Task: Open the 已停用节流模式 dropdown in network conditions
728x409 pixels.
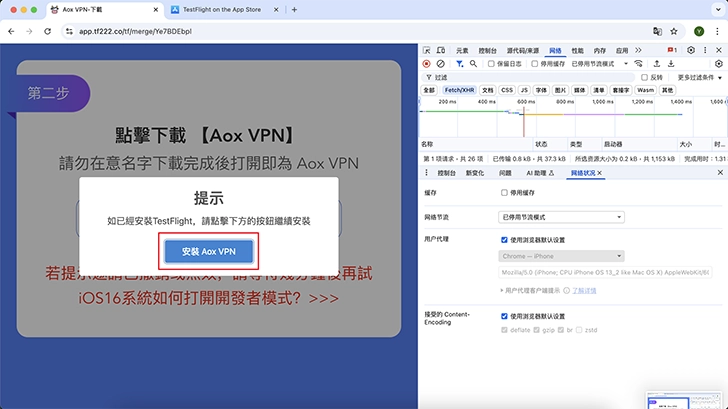Action: (x=561, y=216)
